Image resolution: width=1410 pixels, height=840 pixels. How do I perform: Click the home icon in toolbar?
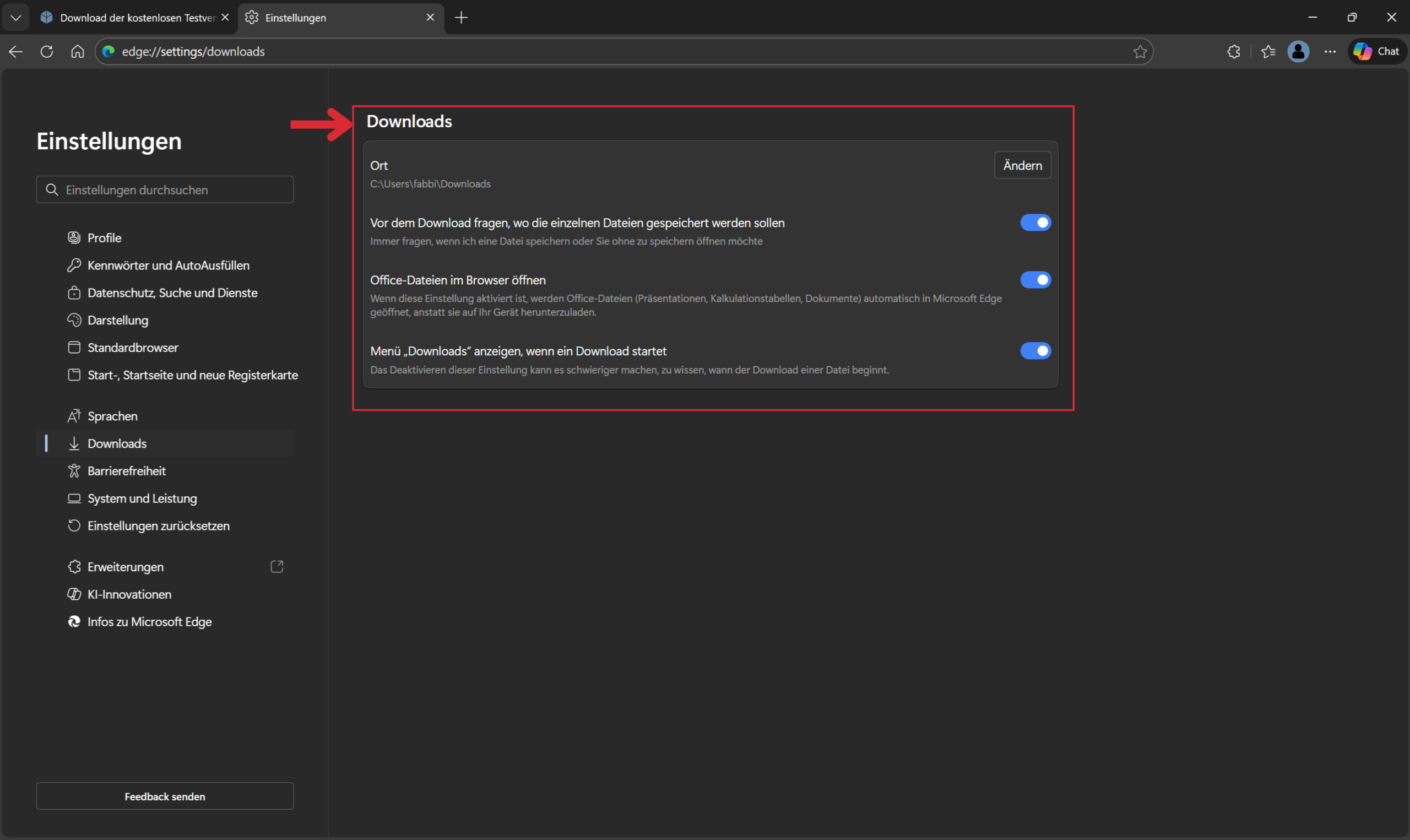click(x=78, y=52)
